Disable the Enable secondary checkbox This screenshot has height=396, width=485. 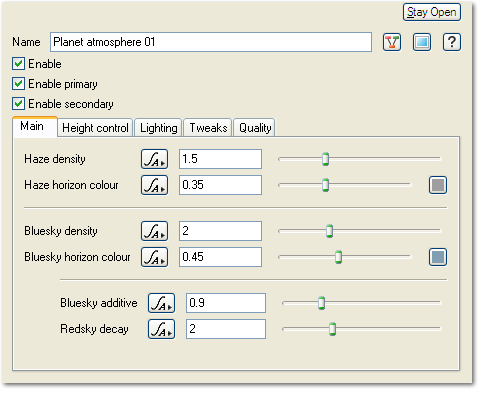[x=18, y=104]
